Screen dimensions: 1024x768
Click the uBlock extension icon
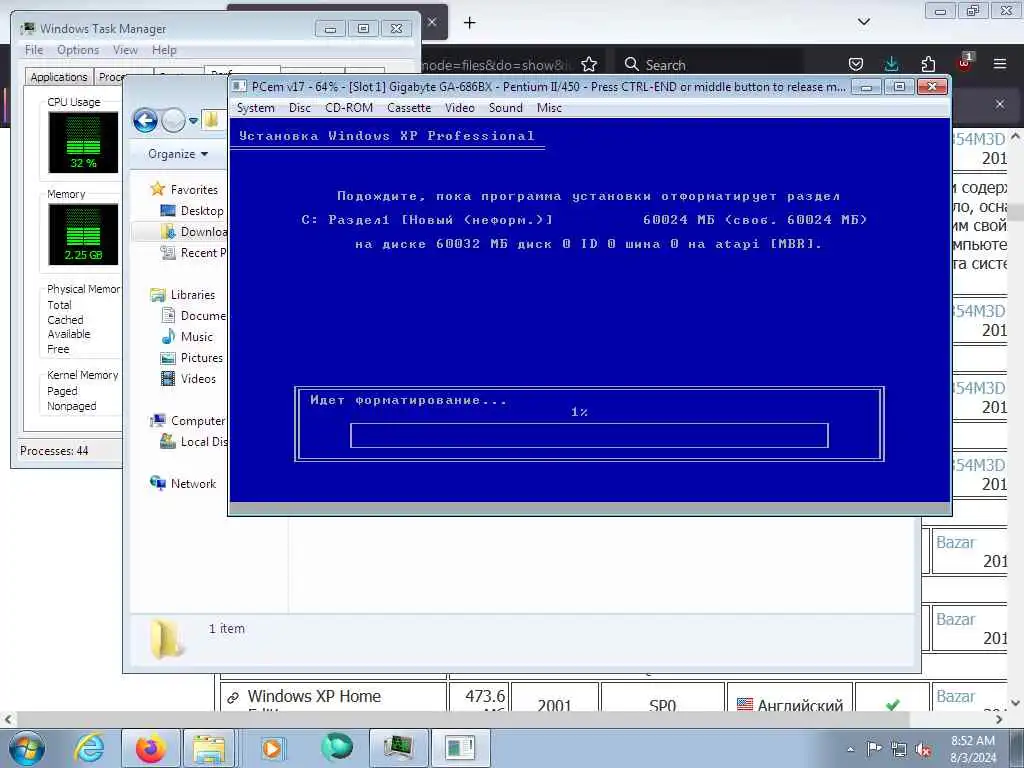[965, 63]
